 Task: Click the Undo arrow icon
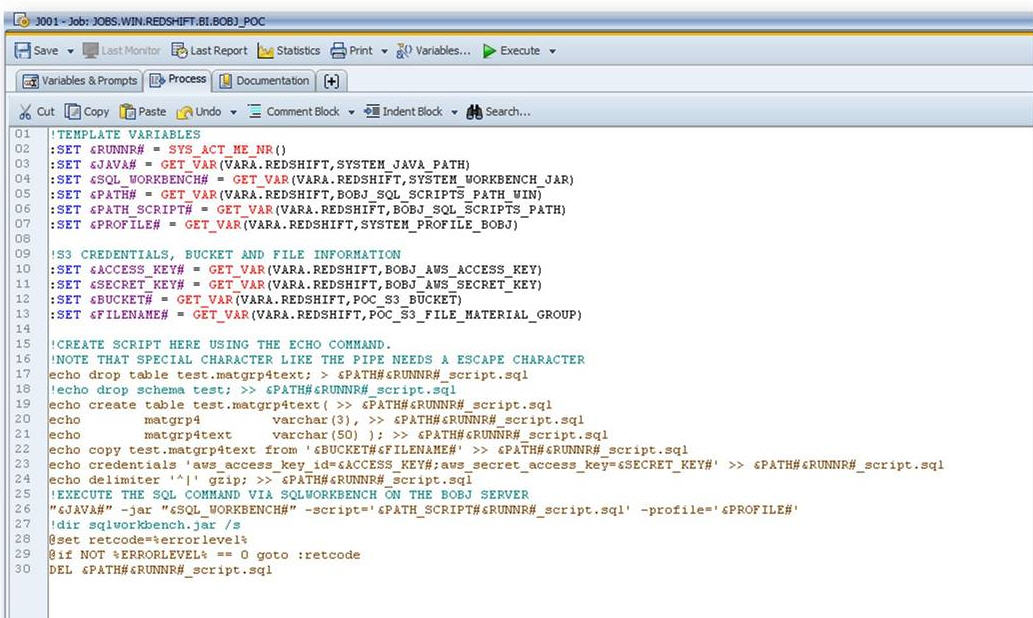[184, 113]
